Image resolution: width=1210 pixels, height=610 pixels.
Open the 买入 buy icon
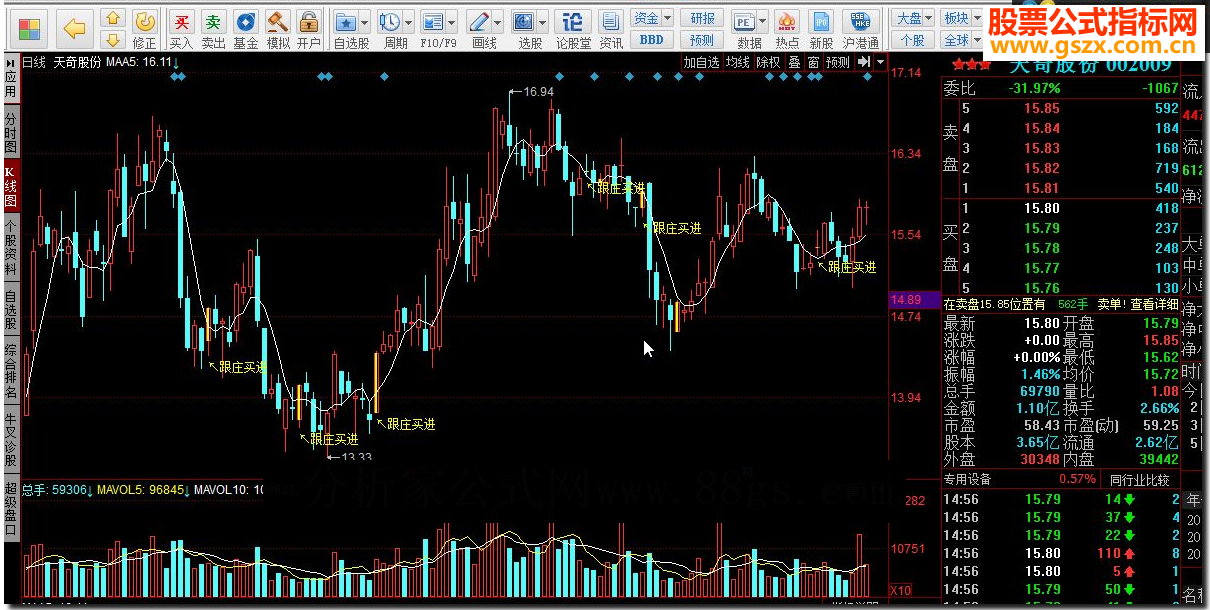pos(181,28)
